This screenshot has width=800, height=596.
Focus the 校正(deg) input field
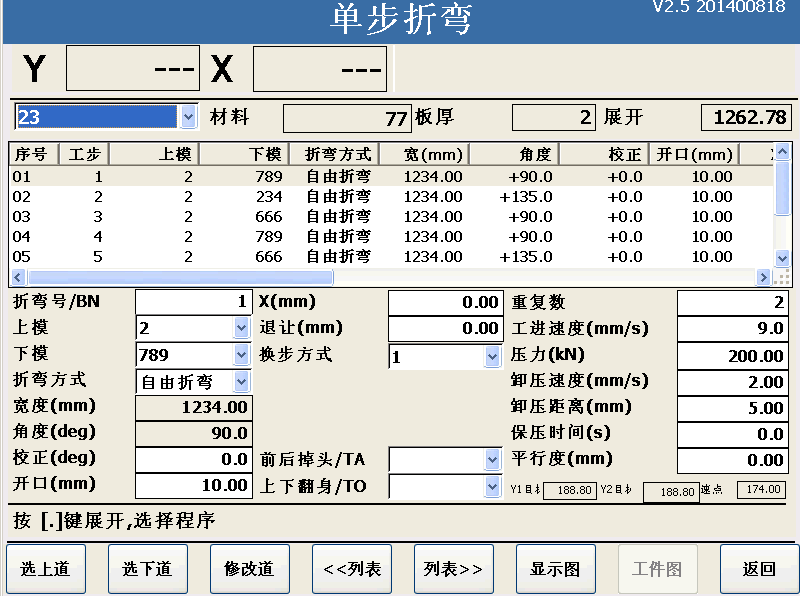pos(193,459)
